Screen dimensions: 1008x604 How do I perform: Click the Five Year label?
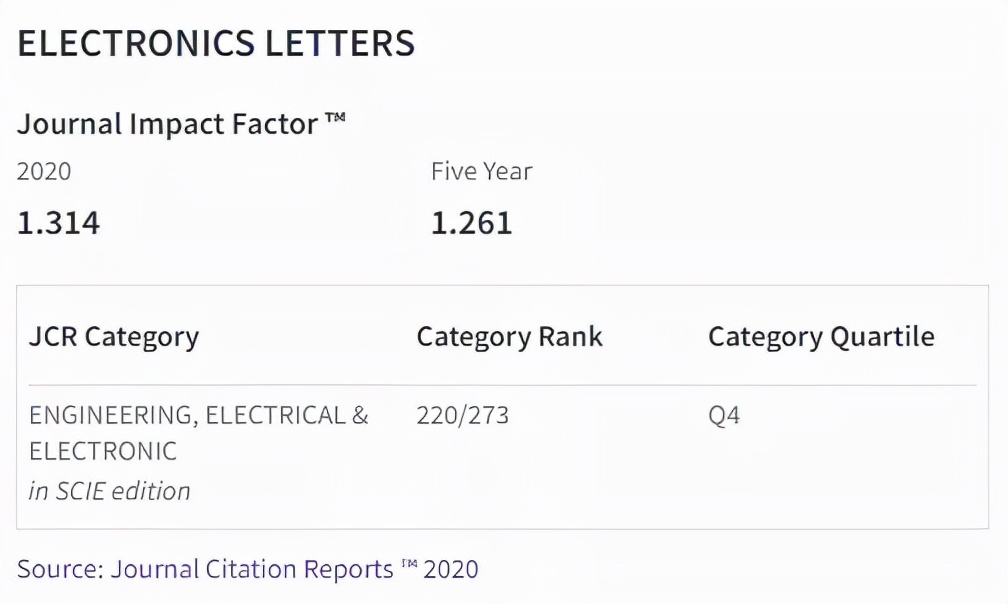[481, 171]
